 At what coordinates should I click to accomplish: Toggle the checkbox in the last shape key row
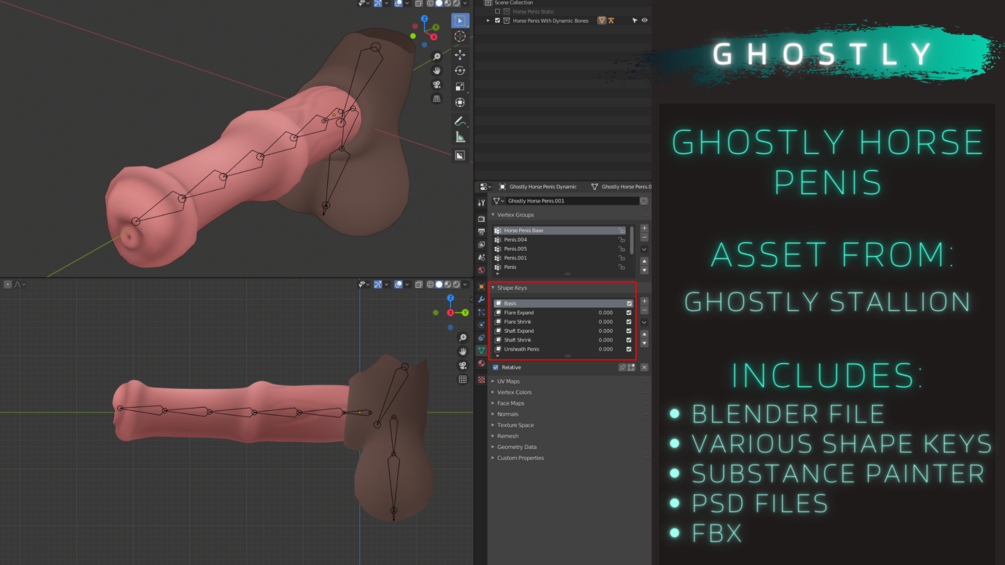[629, 349]
